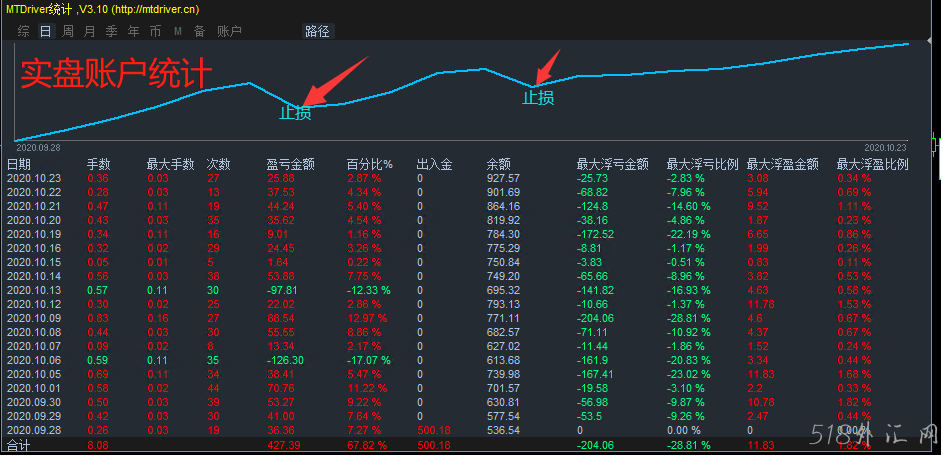
Task: Click the 500.18 deposit cell on 2020.09.28
Action: click(434, 431)
